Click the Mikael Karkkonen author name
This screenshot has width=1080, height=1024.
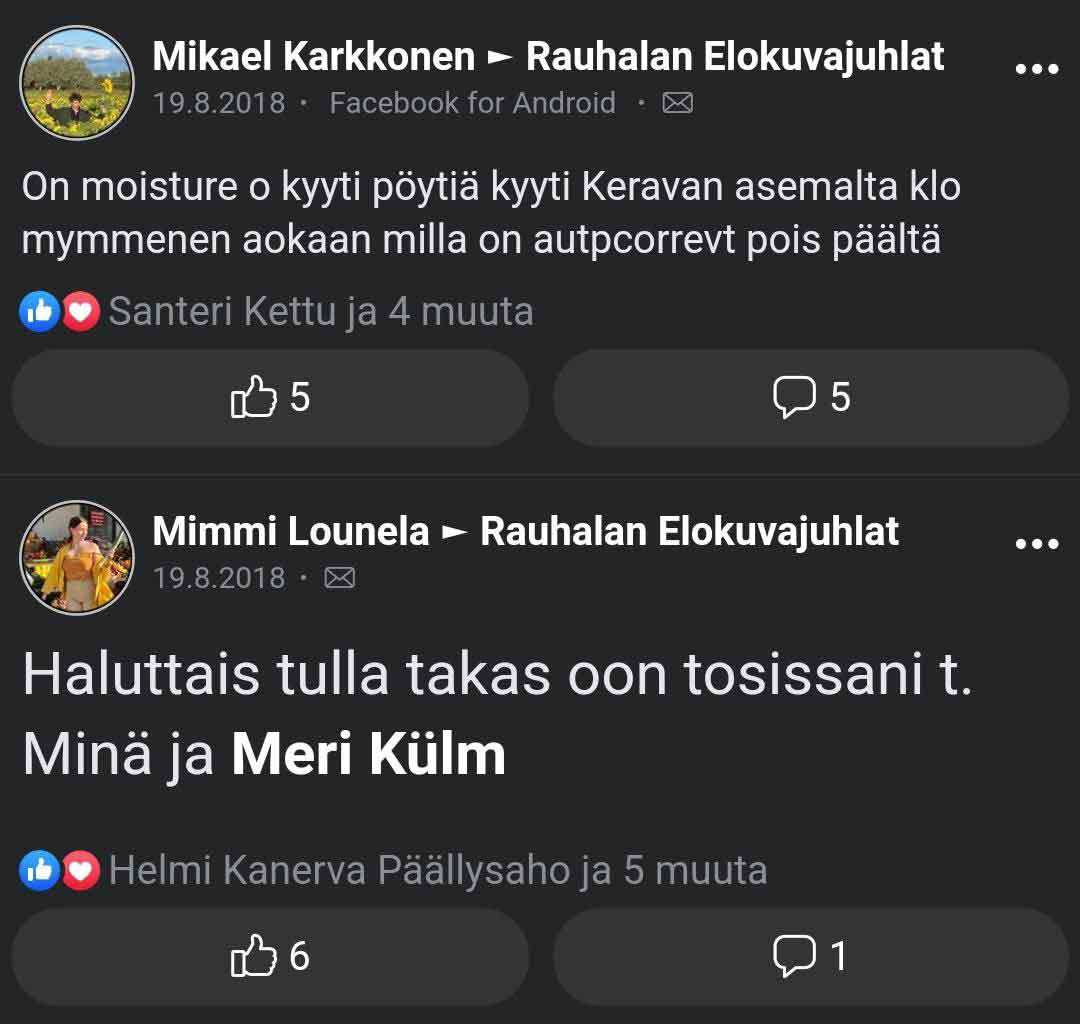(x=313, y=57)
